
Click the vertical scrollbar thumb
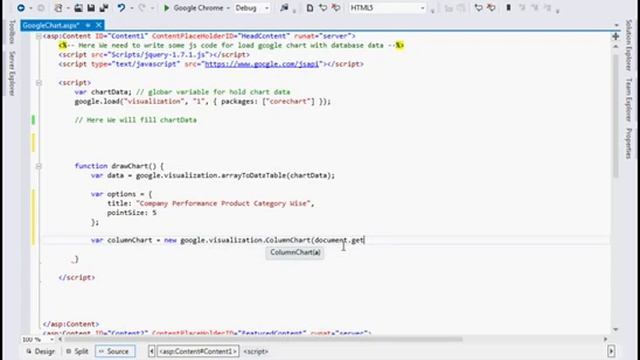click(616, 116)
